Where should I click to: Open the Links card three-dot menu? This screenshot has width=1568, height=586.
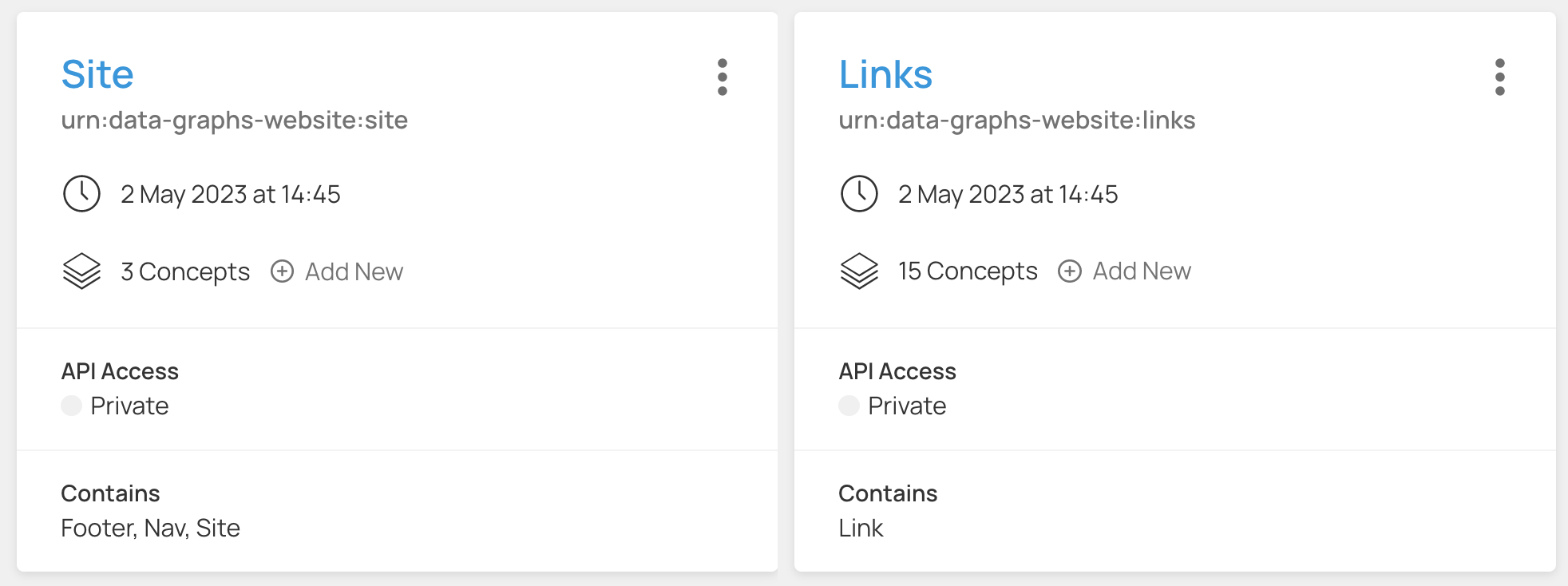[x=1500, y=77]
